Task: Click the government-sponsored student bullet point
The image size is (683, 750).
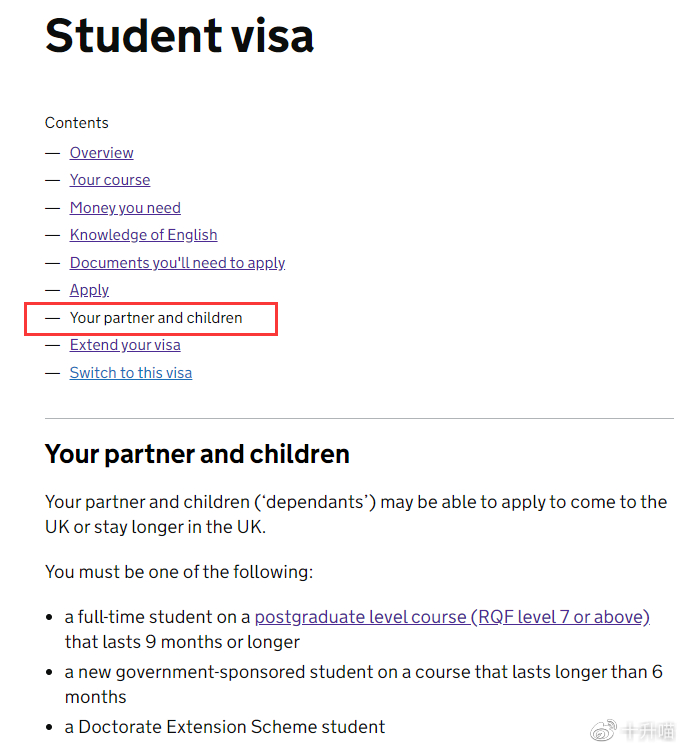Action: (x=363, y=684)
